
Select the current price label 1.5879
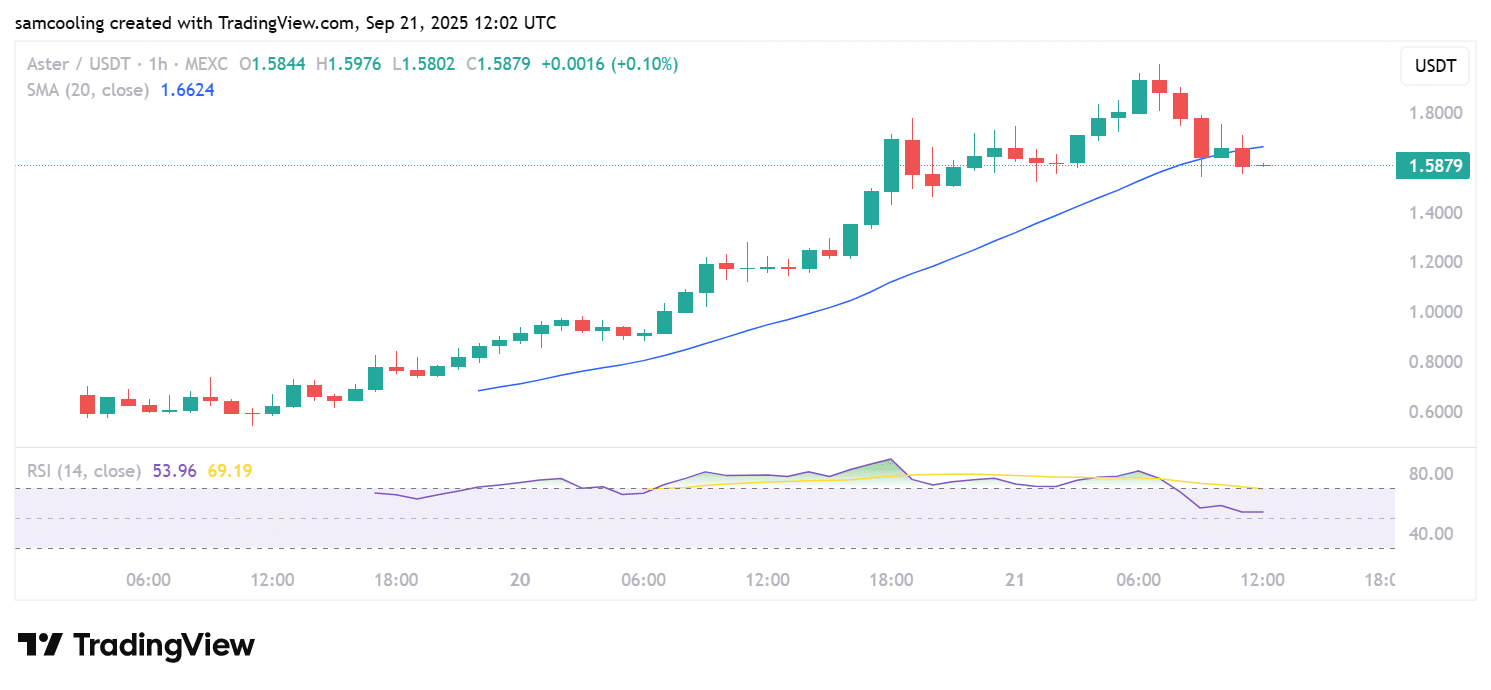pyautogui.click(x=1433, y=166)
